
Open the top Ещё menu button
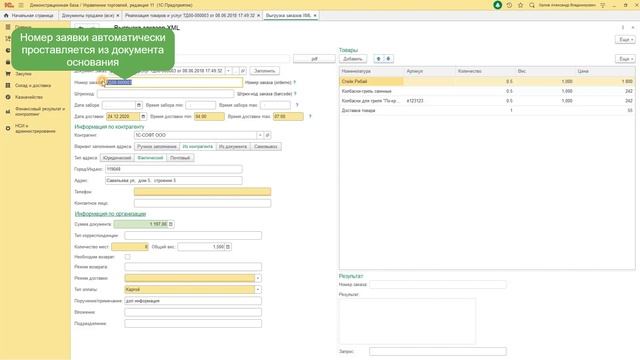click(x=625, y=40)
